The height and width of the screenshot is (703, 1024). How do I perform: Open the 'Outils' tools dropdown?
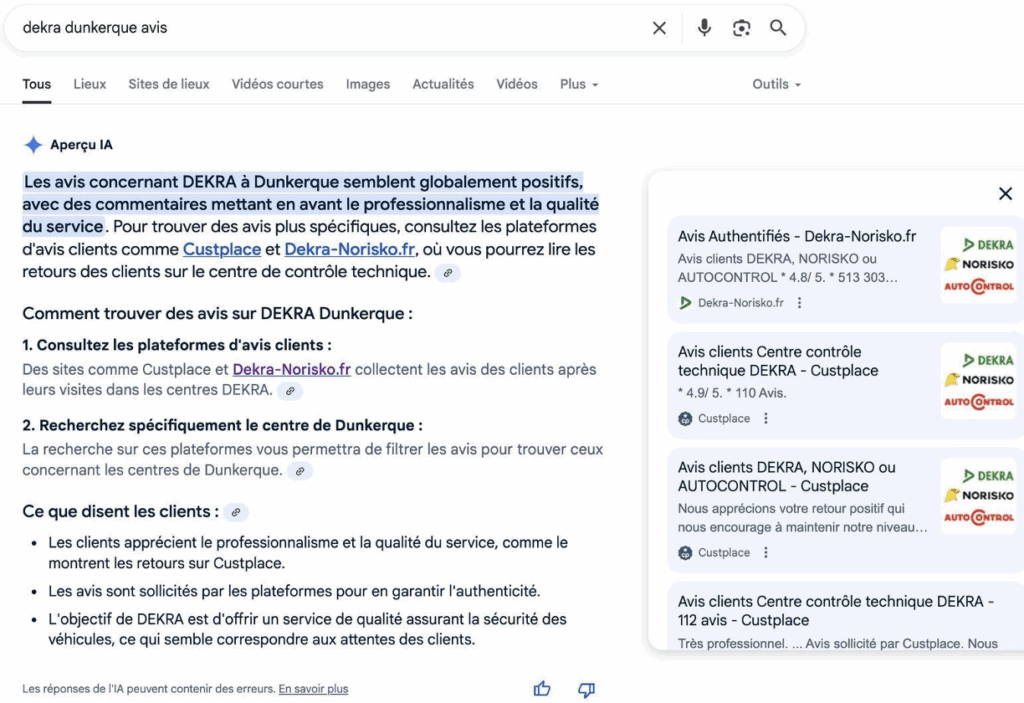(777, 84)
